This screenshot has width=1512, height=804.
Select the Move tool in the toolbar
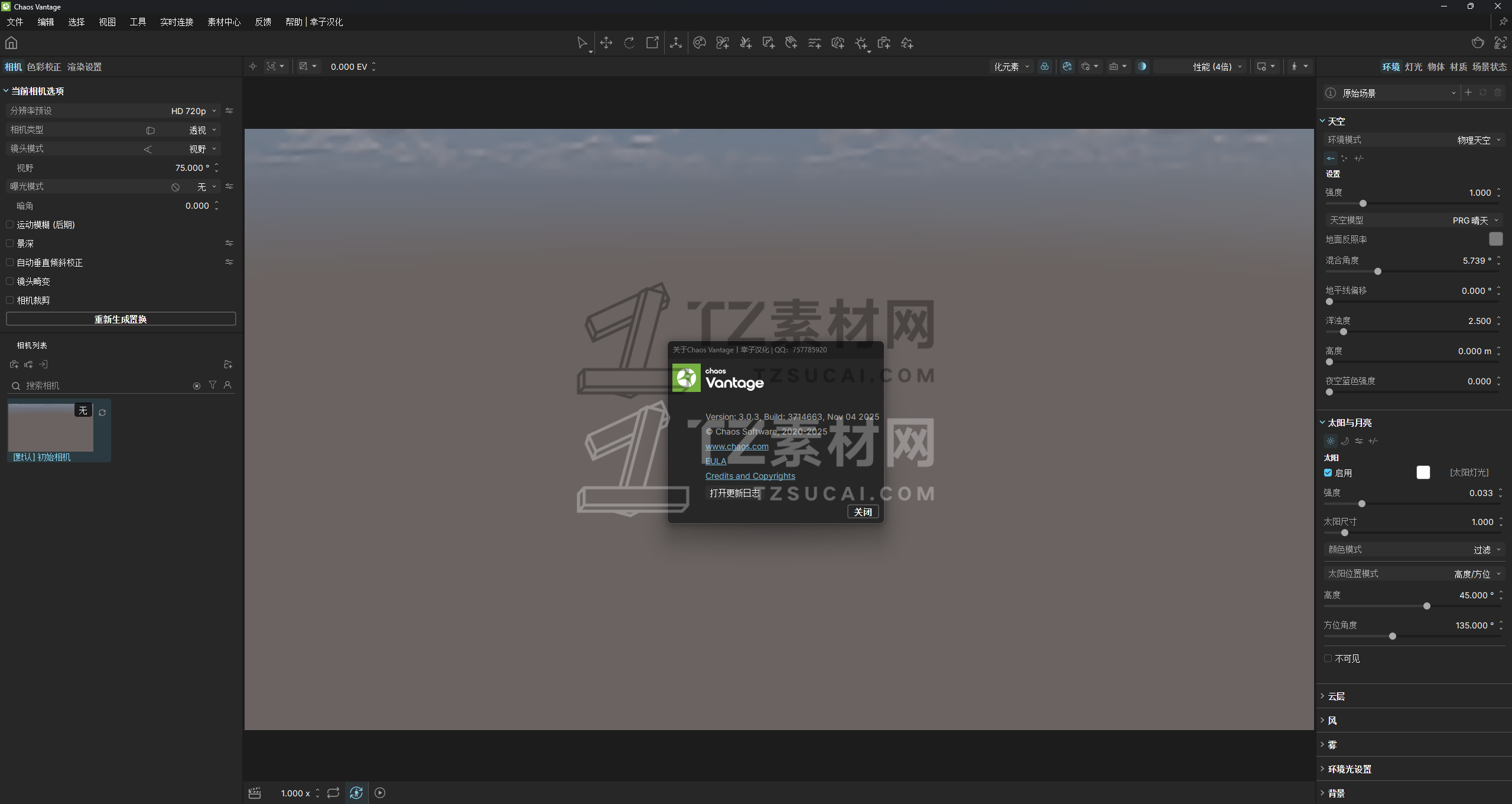(x=606, y=43)
